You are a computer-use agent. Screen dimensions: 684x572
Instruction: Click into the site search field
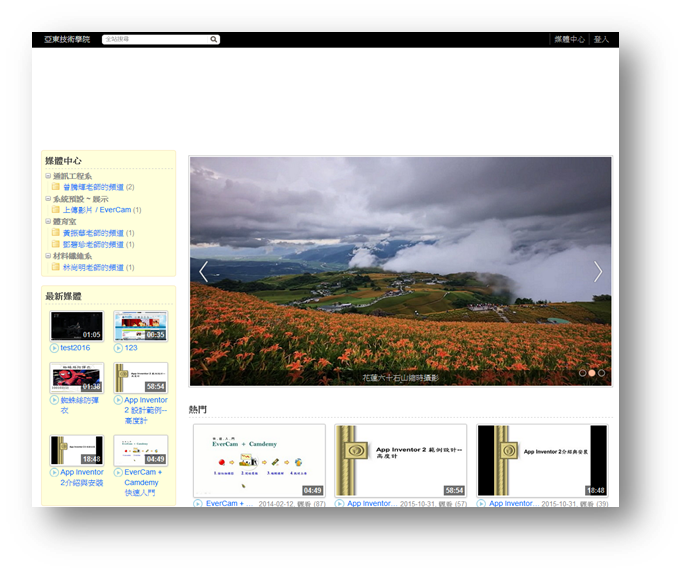click(x=156, y=39)
